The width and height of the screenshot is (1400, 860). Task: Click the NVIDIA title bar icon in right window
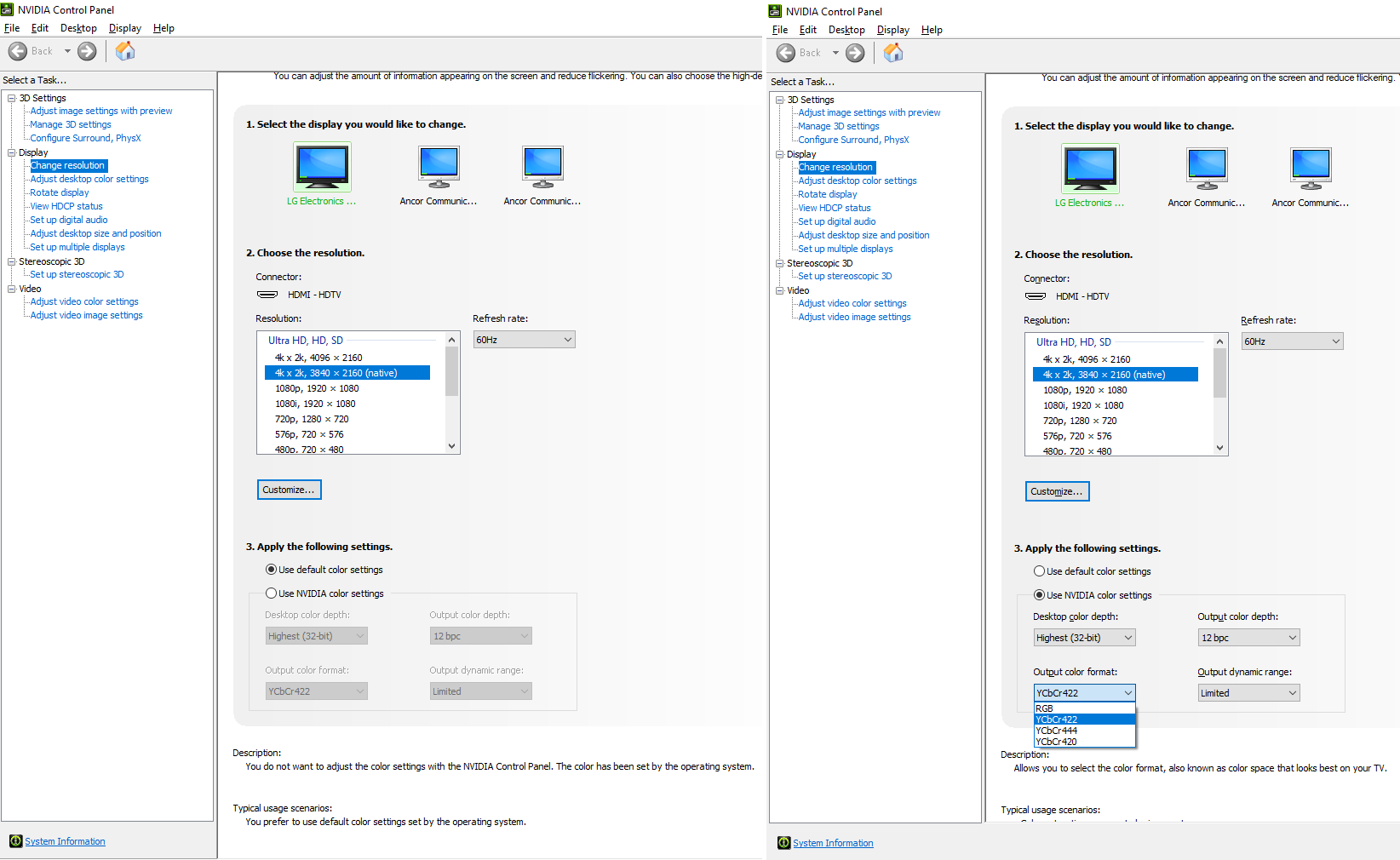coord(775,11)
